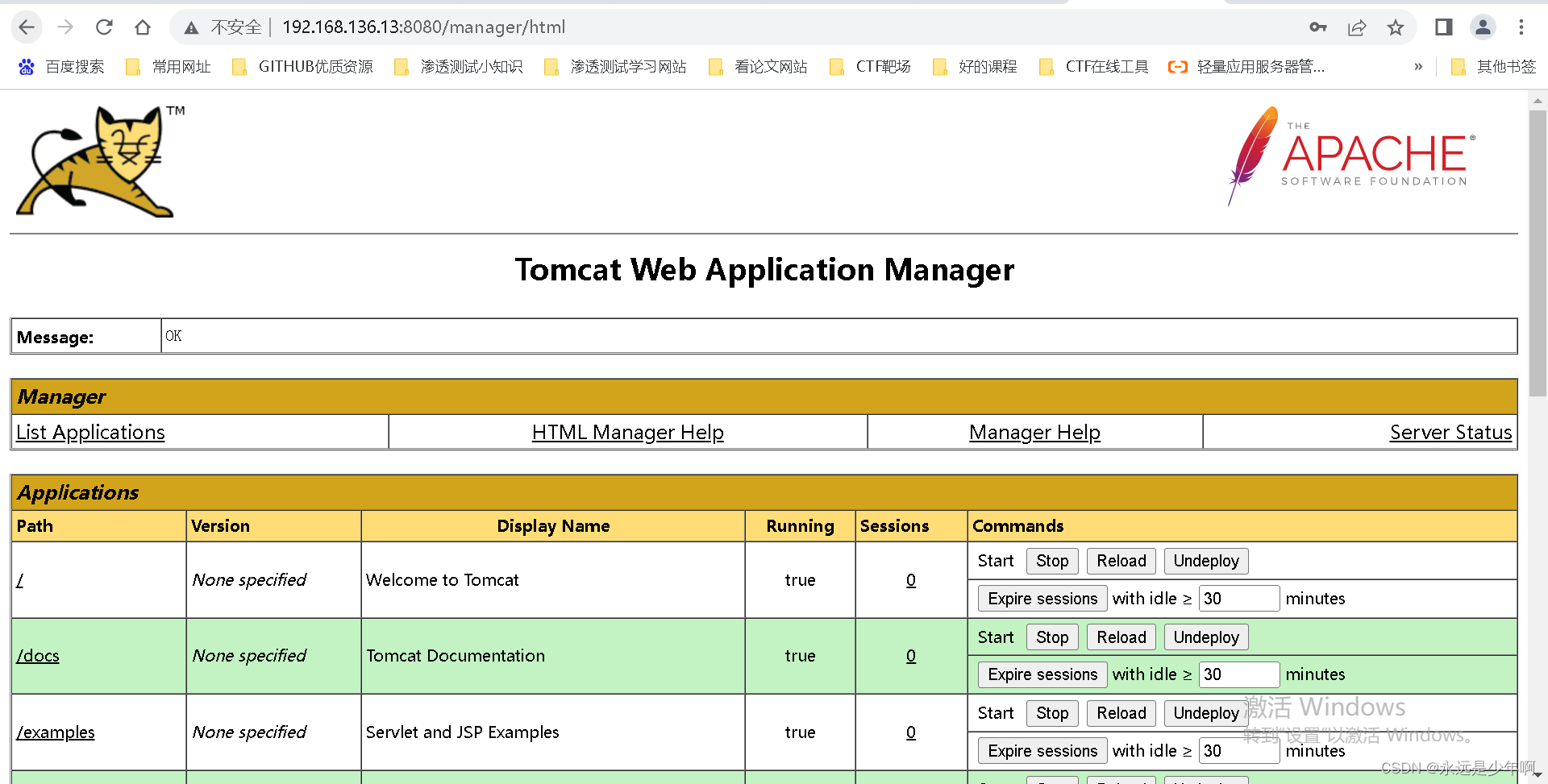
Task: Stop the /examples application
Action: coord(1052,713)
